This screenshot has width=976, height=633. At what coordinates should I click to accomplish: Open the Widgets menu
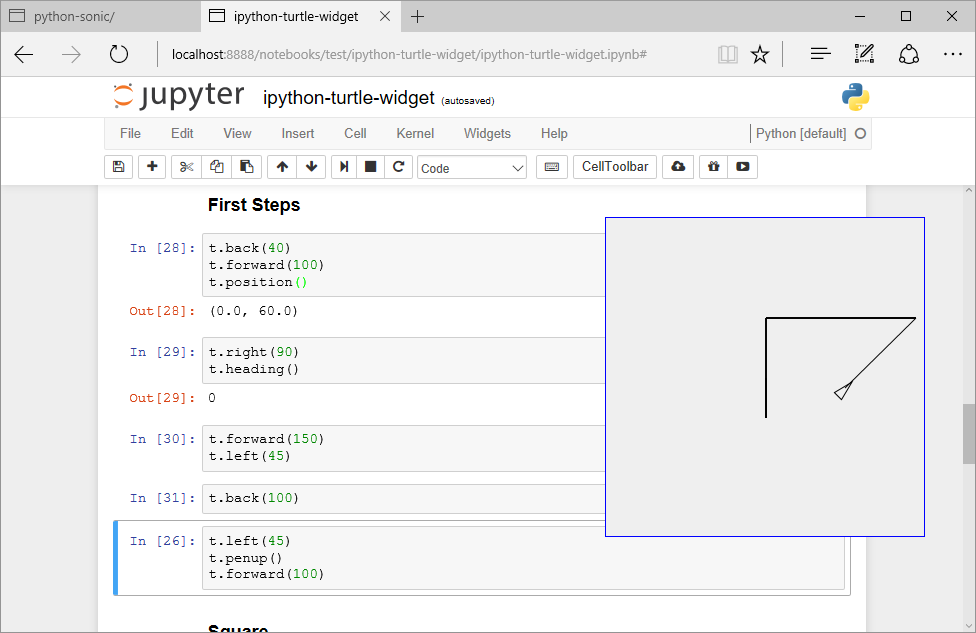487,133
